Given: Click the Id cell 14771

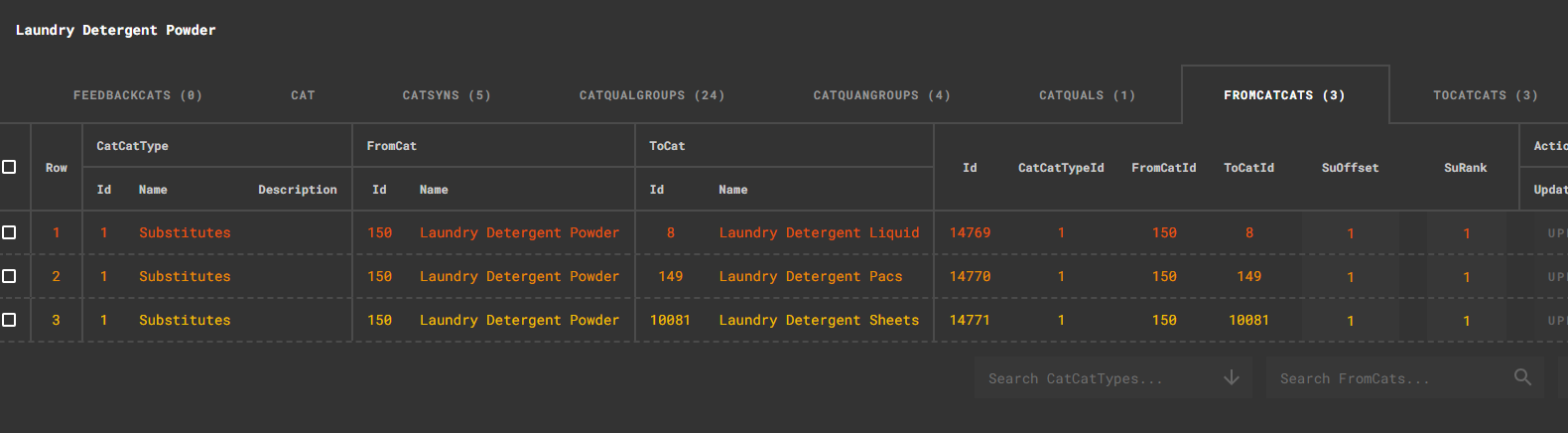Looking at the screenshot, I should tap(970, 320).
